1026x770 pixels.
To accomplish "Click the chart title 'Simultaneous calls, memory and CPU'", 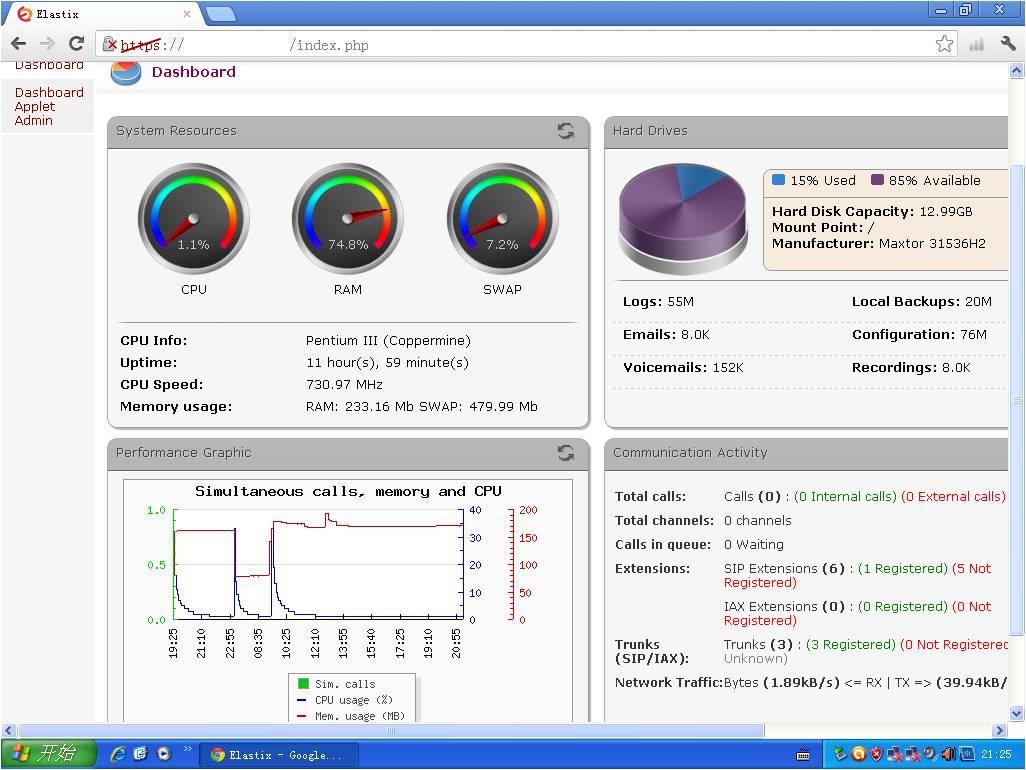I will click(x=348, y=491).
